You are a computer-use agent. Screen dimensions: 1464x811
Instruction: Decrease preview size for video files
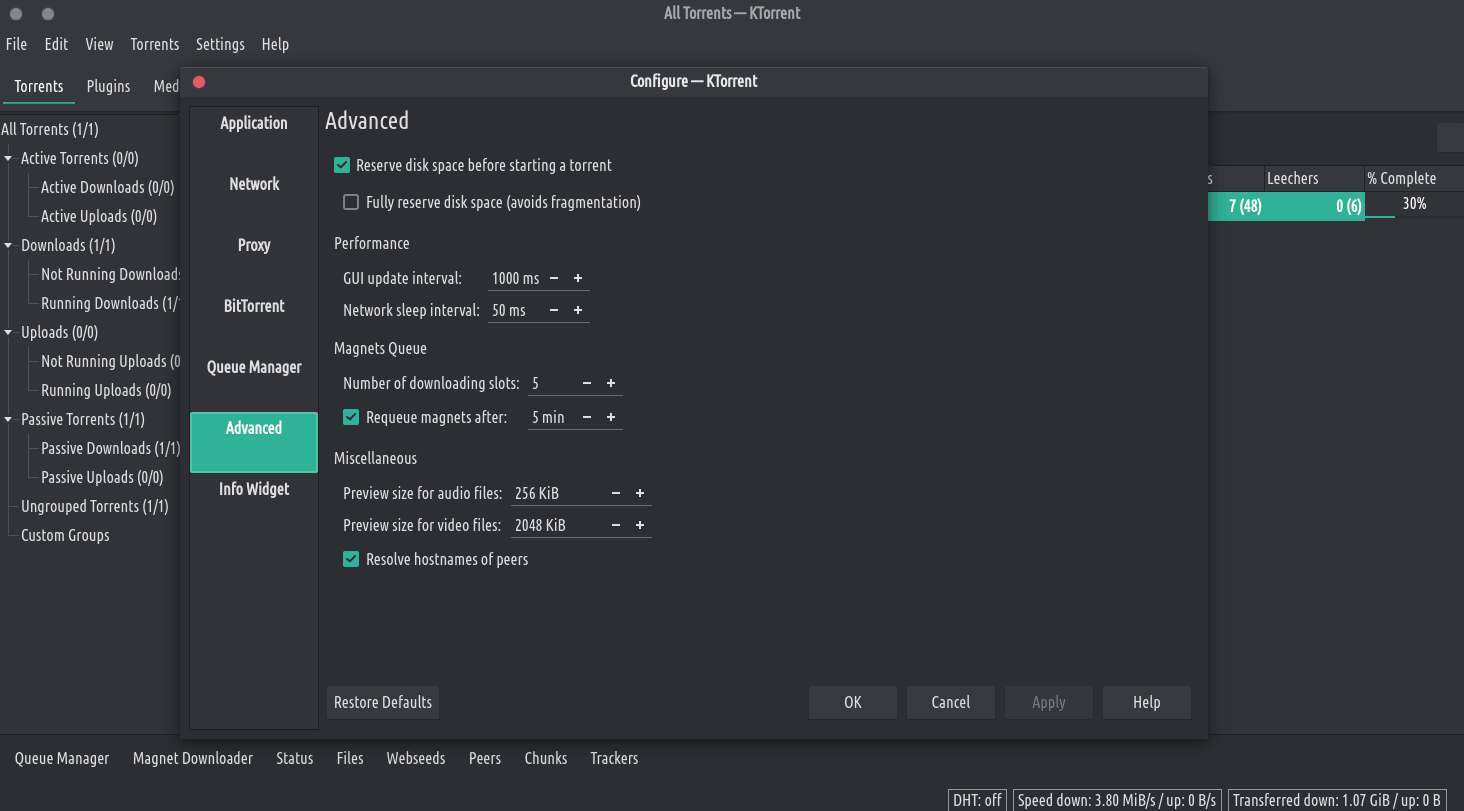(616, 526)
